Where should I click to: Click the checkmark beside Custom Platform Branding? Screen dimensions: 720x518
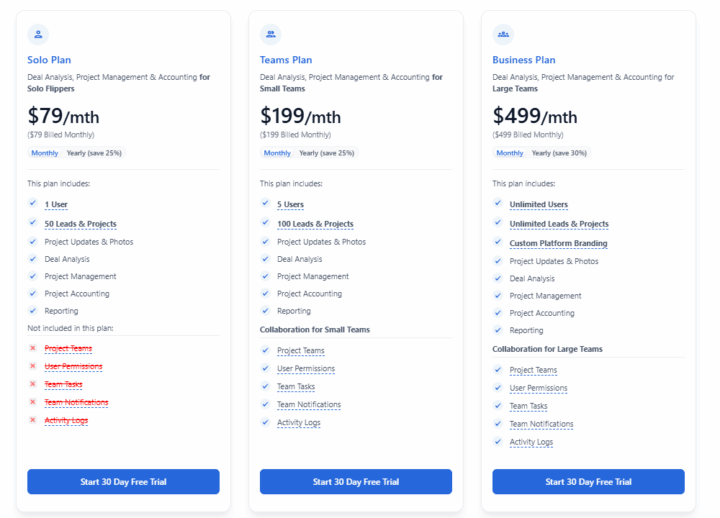point(498,242)
